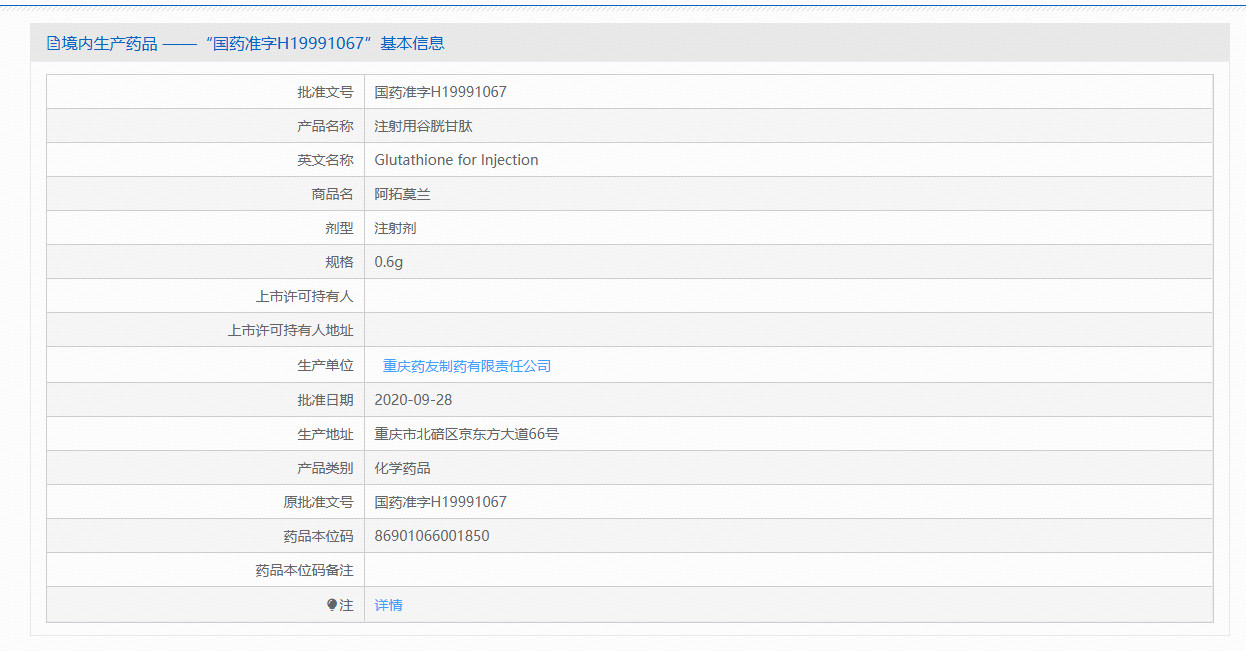Click the approval date 2020-09-28
This screenshot has width=1246, height=651.
coord(413,400)
